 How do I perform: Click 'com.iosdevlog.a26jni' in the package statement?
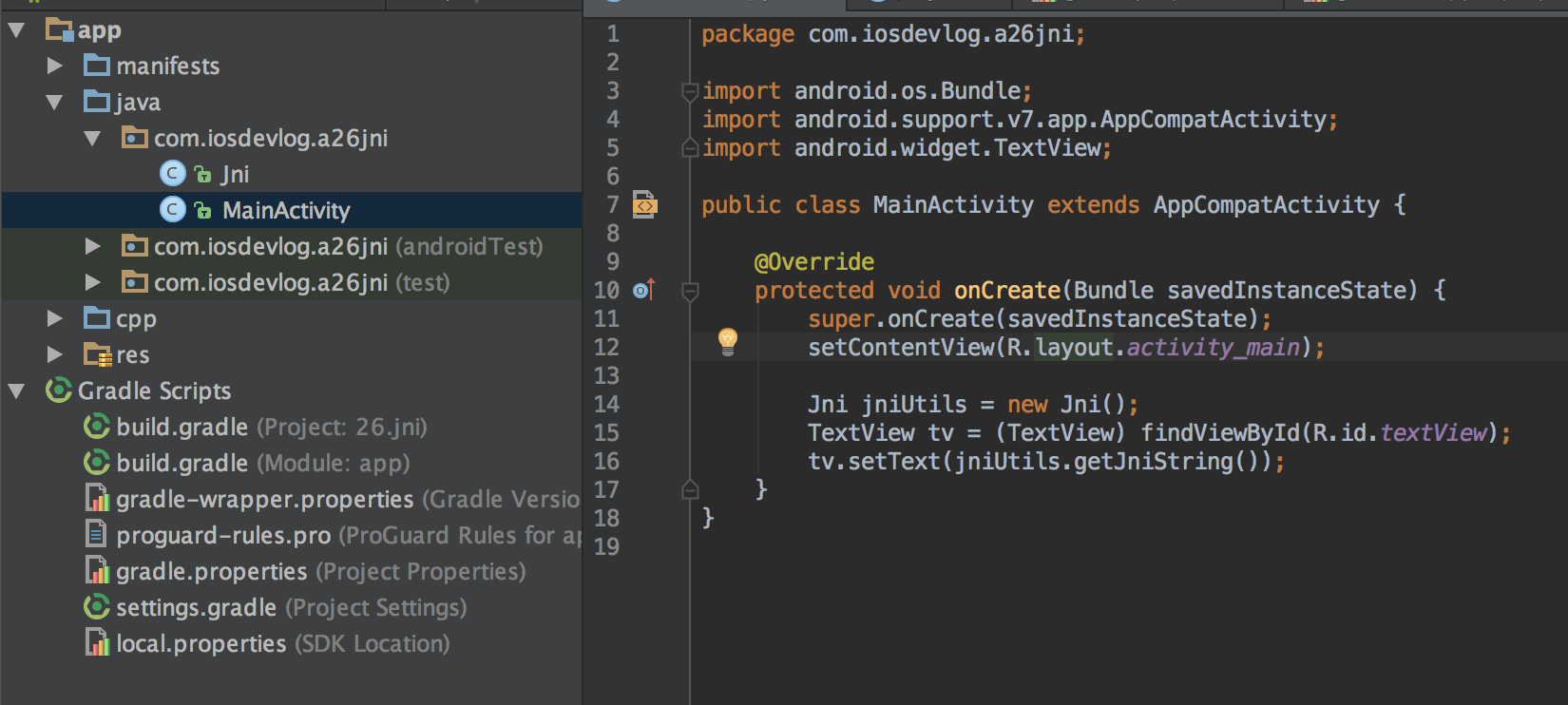tap(941, 34)
